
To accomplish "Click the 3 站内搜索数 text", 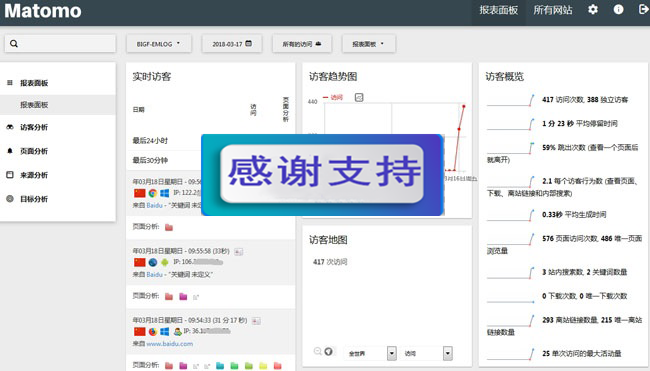I will click(x=563, y=272).
